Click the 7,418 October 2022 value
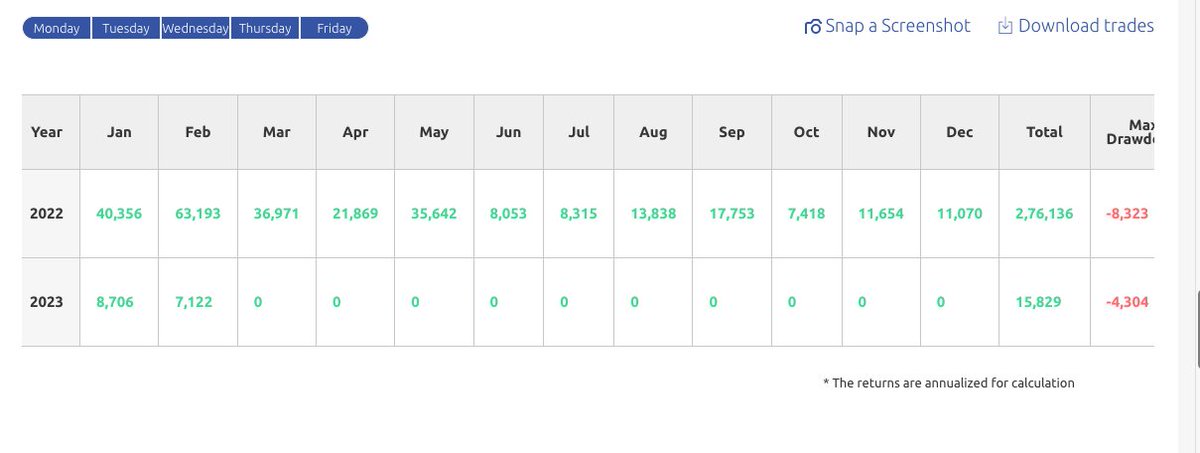This screenshot has width=1200, height=453. coord(806,214)
